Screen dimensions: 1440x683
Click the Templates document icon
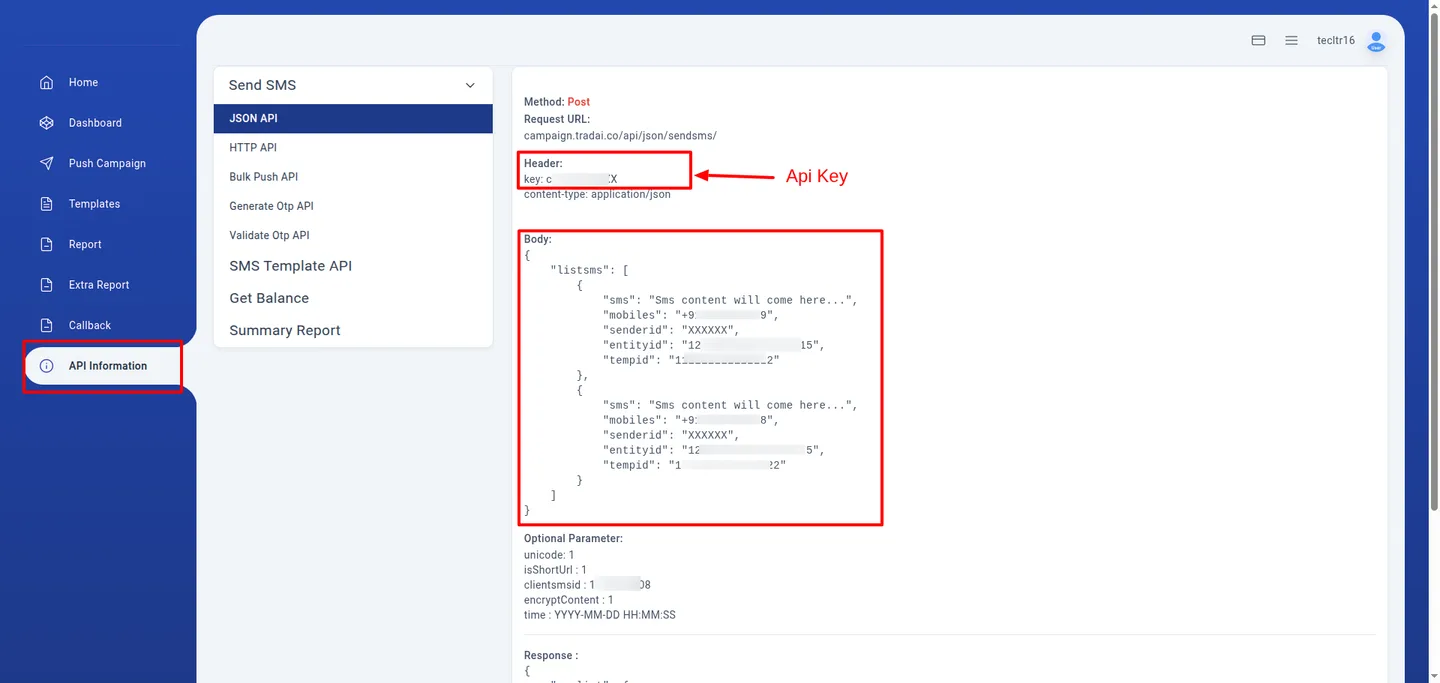(x=46, y=204)
